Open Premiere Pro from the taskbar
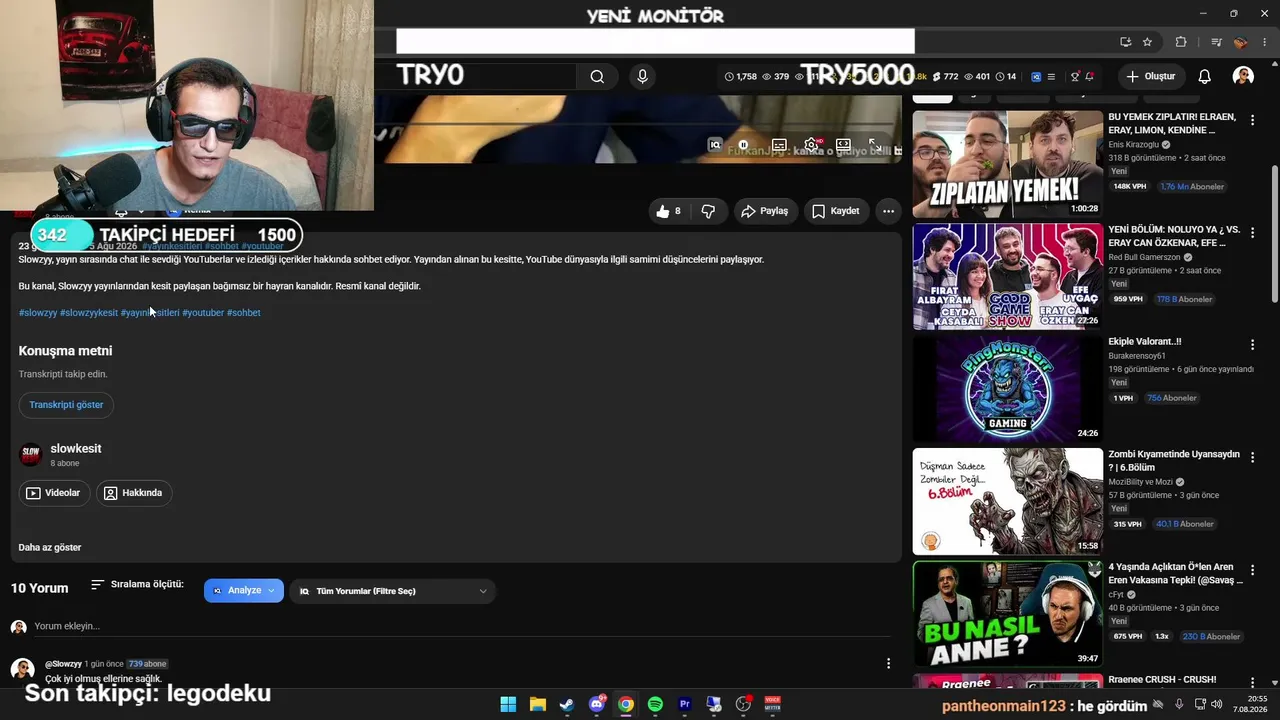The image size is (1280, 720). (685, 704)
